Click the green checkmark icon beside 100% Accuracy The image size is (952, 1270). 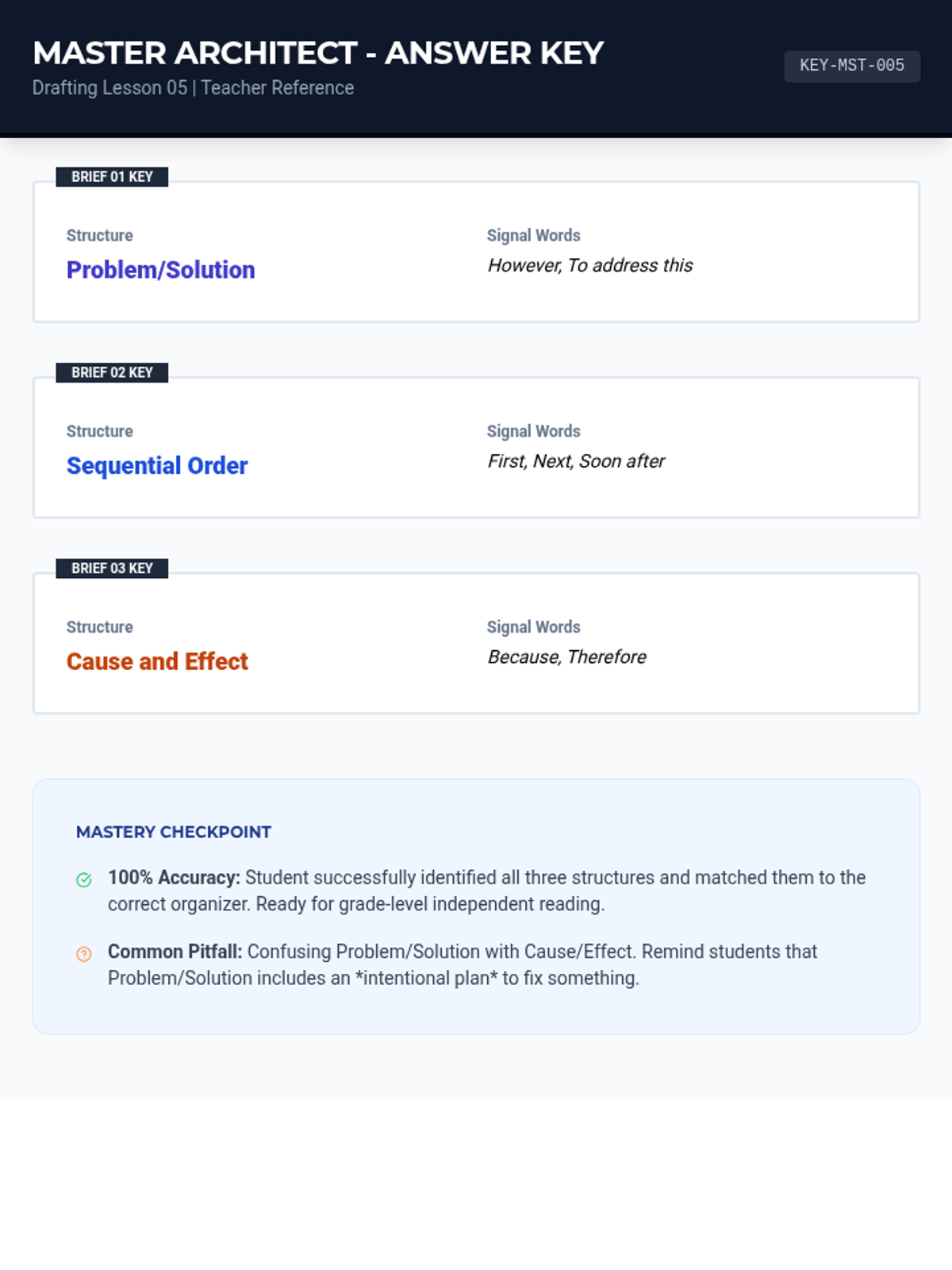point(84,879)
